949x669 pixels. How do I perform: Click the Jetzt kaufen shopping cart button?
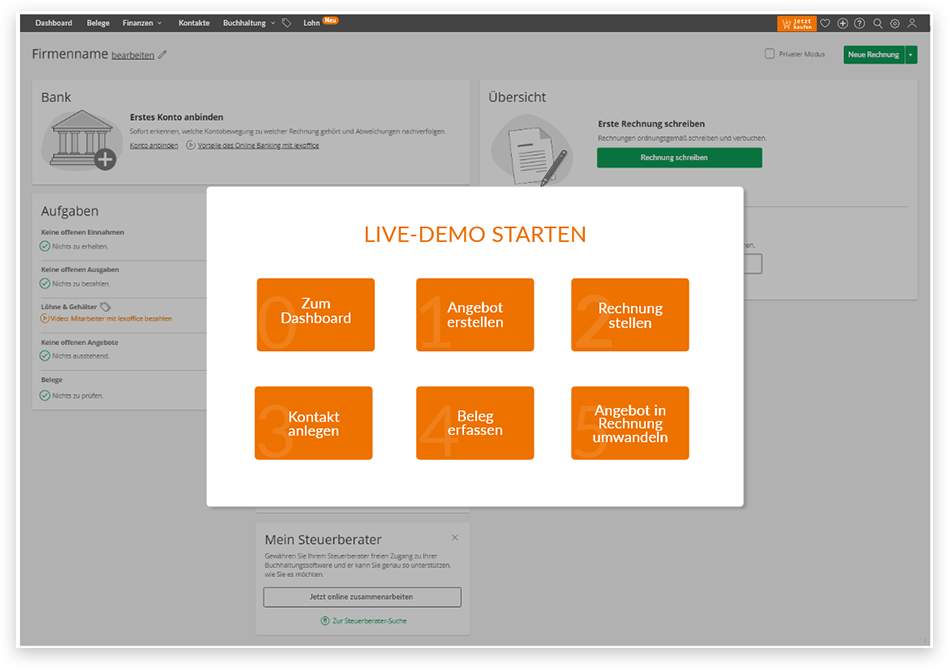click(796, 23)
